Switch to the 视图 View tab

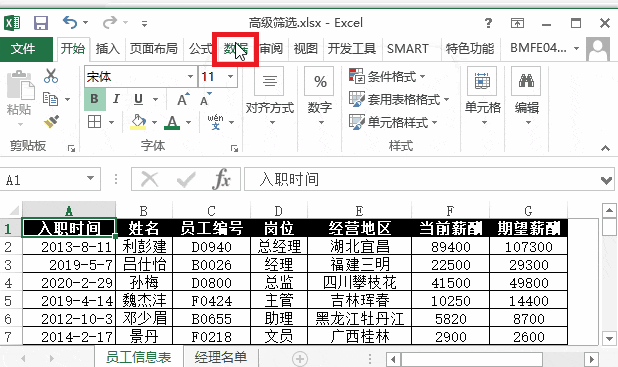[x=305, y=49]
